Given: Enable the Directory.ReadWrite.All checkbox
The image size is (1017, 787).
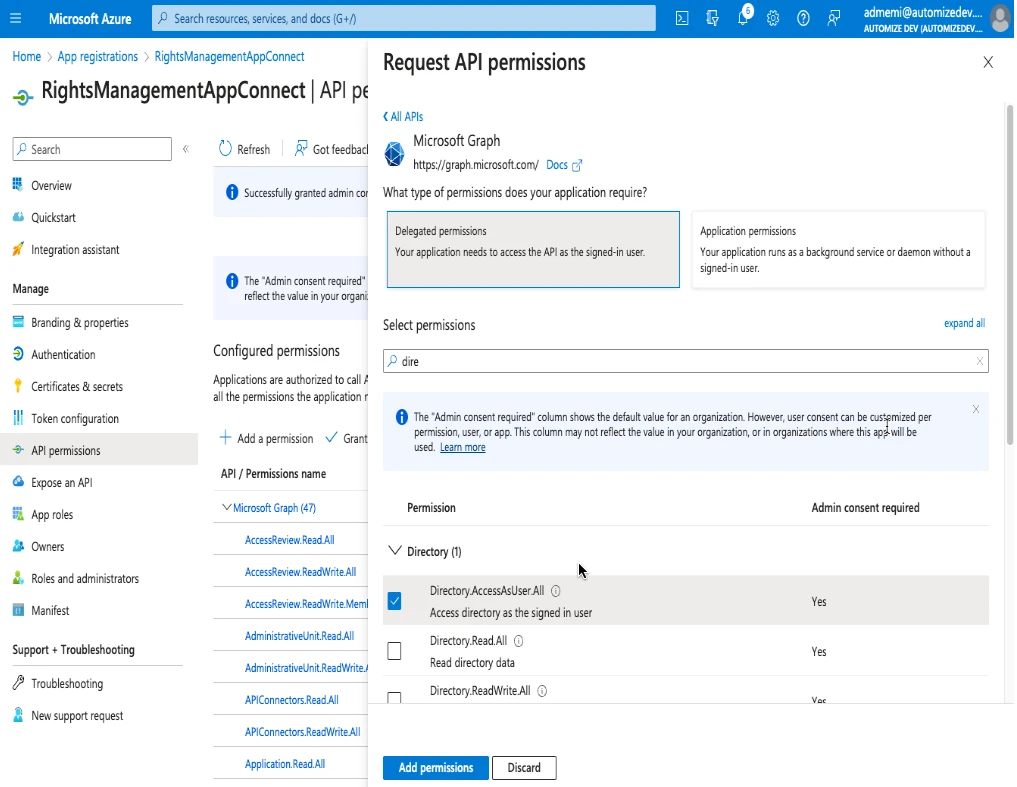Looking at the screenshot, I should point(394,697).
